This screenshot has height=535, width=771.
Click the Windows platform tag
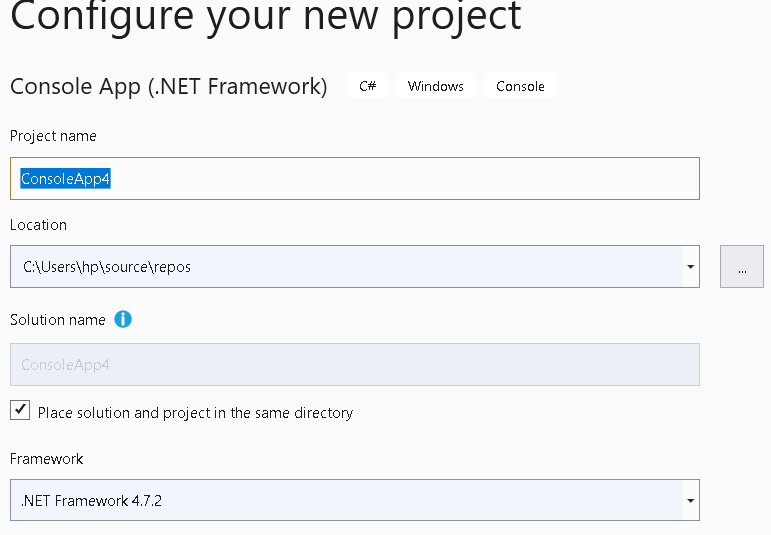click(436, 86)
